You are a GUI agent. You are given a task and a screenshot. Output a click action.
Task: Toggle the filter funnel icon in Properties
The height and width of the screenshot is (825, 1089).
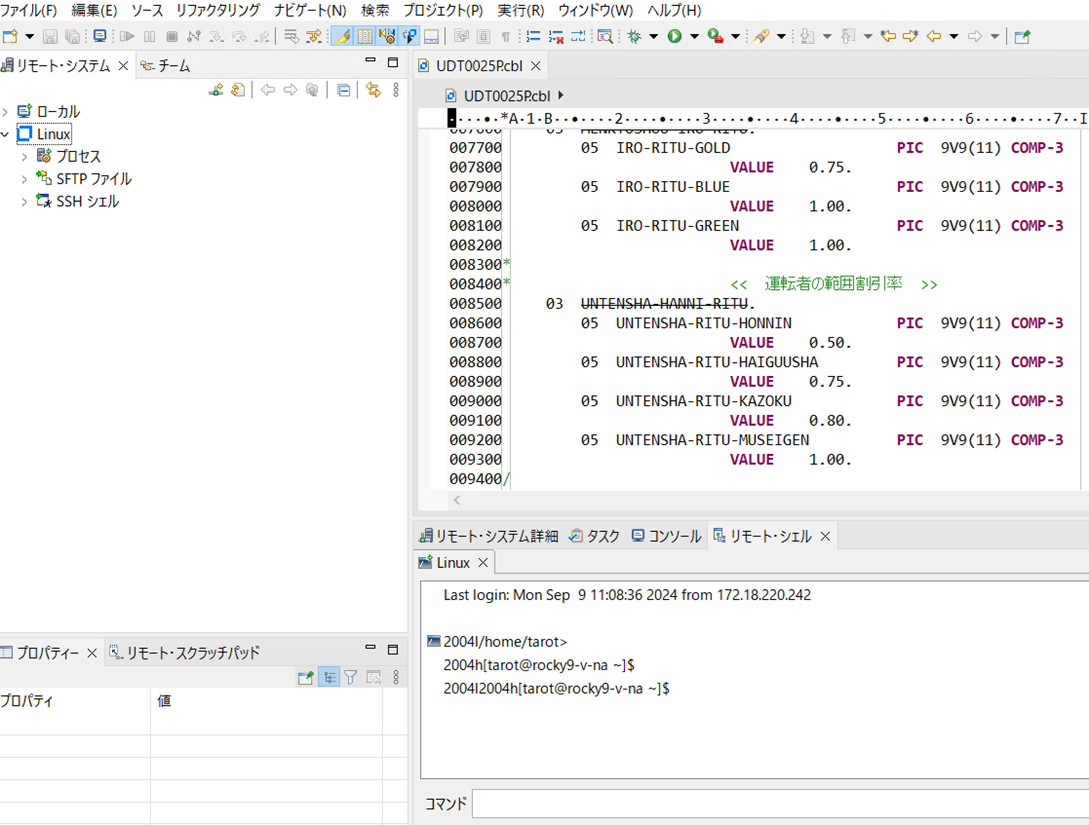(351, 677)
